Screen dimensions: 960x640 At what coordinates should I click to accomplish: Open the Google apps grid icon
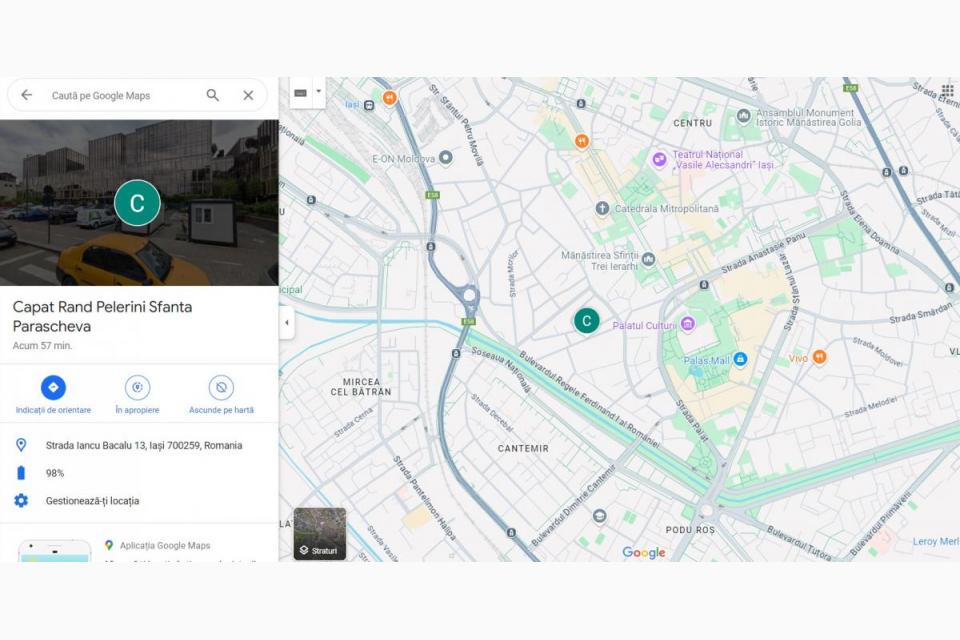[947, 91]
